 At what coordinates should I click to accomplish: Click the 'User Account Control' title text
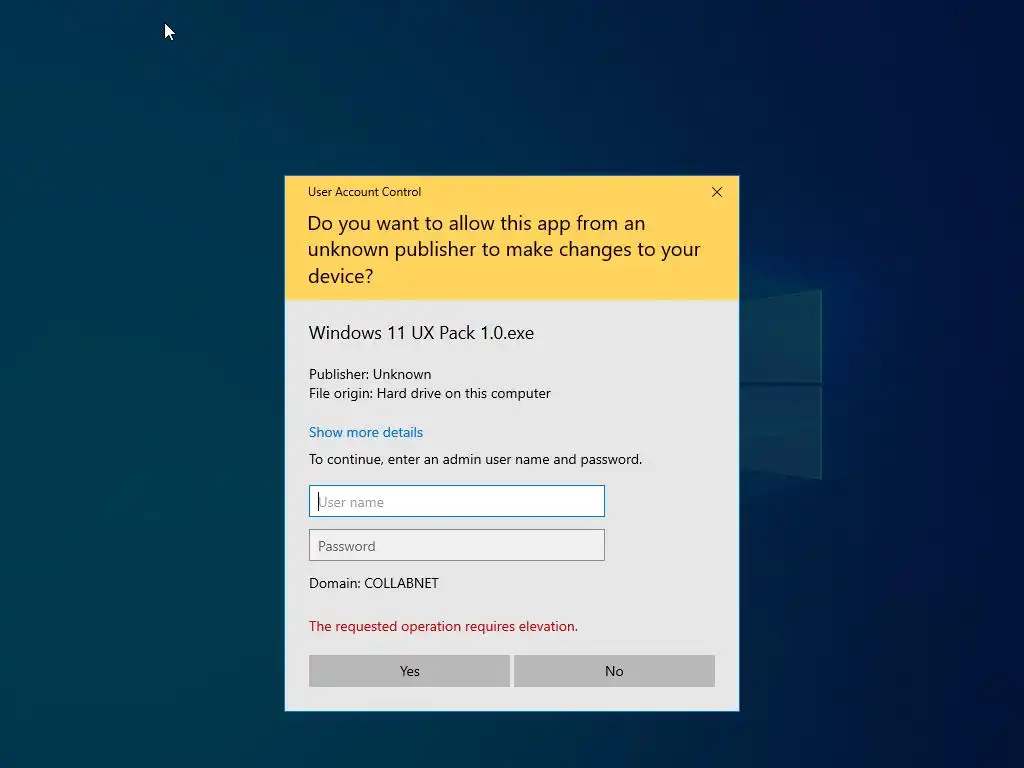[364, 192]
